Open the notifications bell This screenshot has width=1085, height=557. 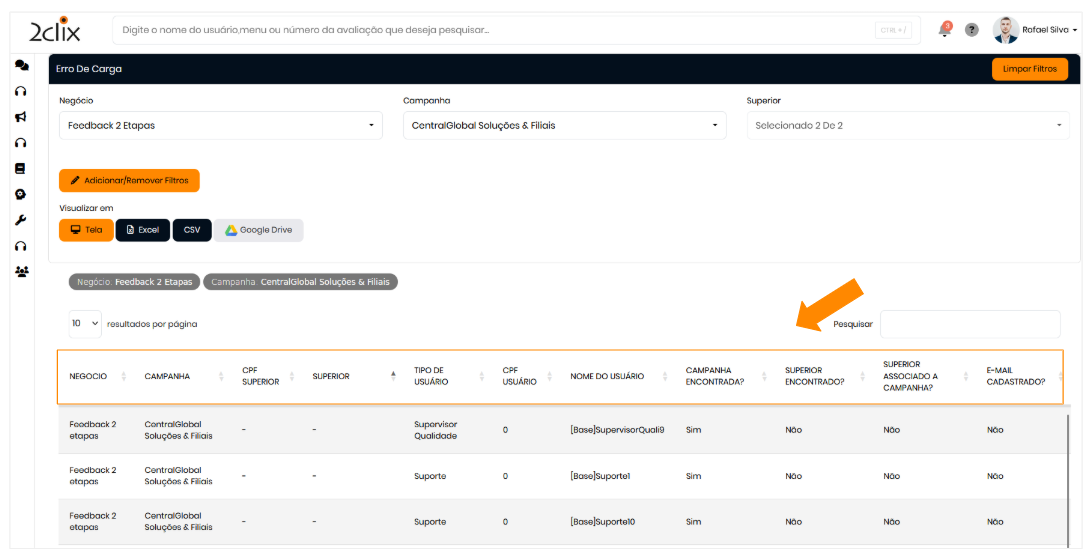944,30
